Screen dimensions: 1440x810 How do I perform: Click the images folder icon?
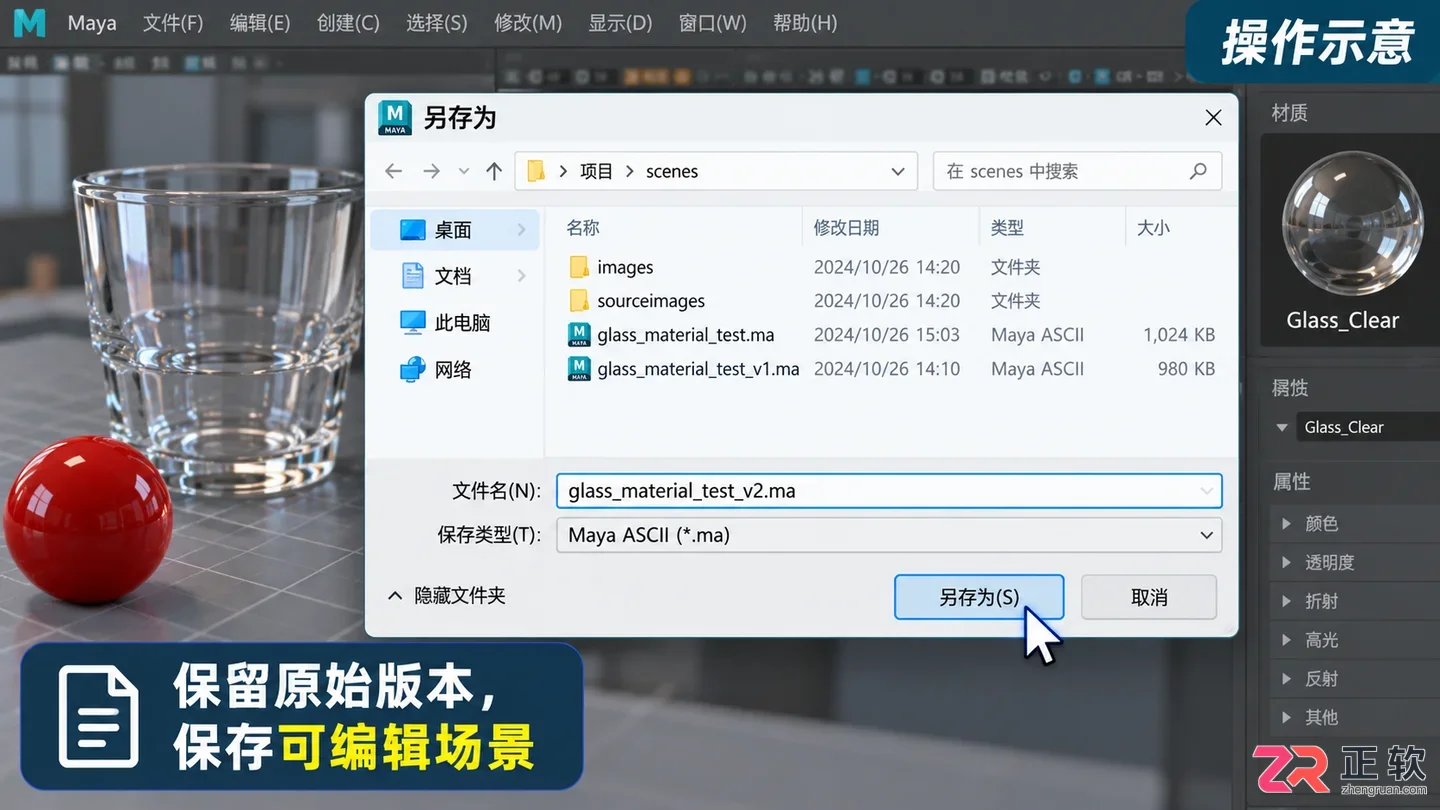coord(579,267)
